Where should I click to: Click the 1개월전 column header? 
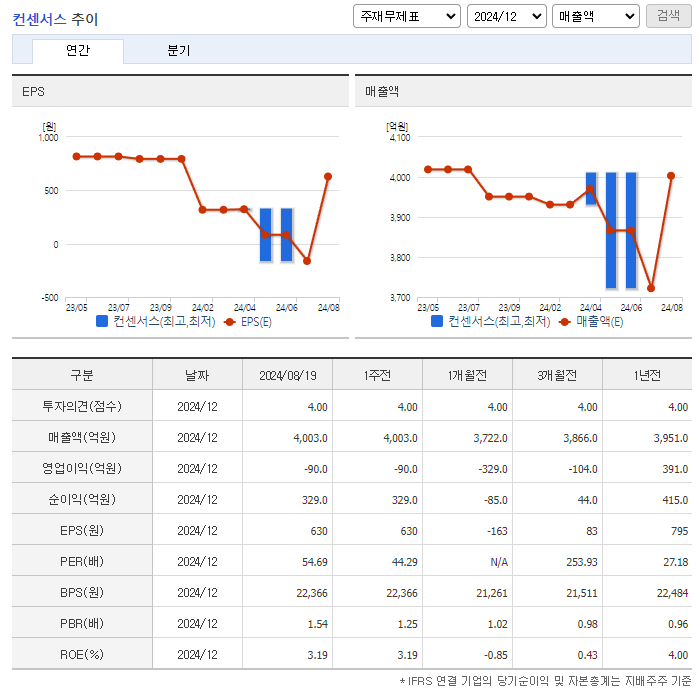pos(467,375)
